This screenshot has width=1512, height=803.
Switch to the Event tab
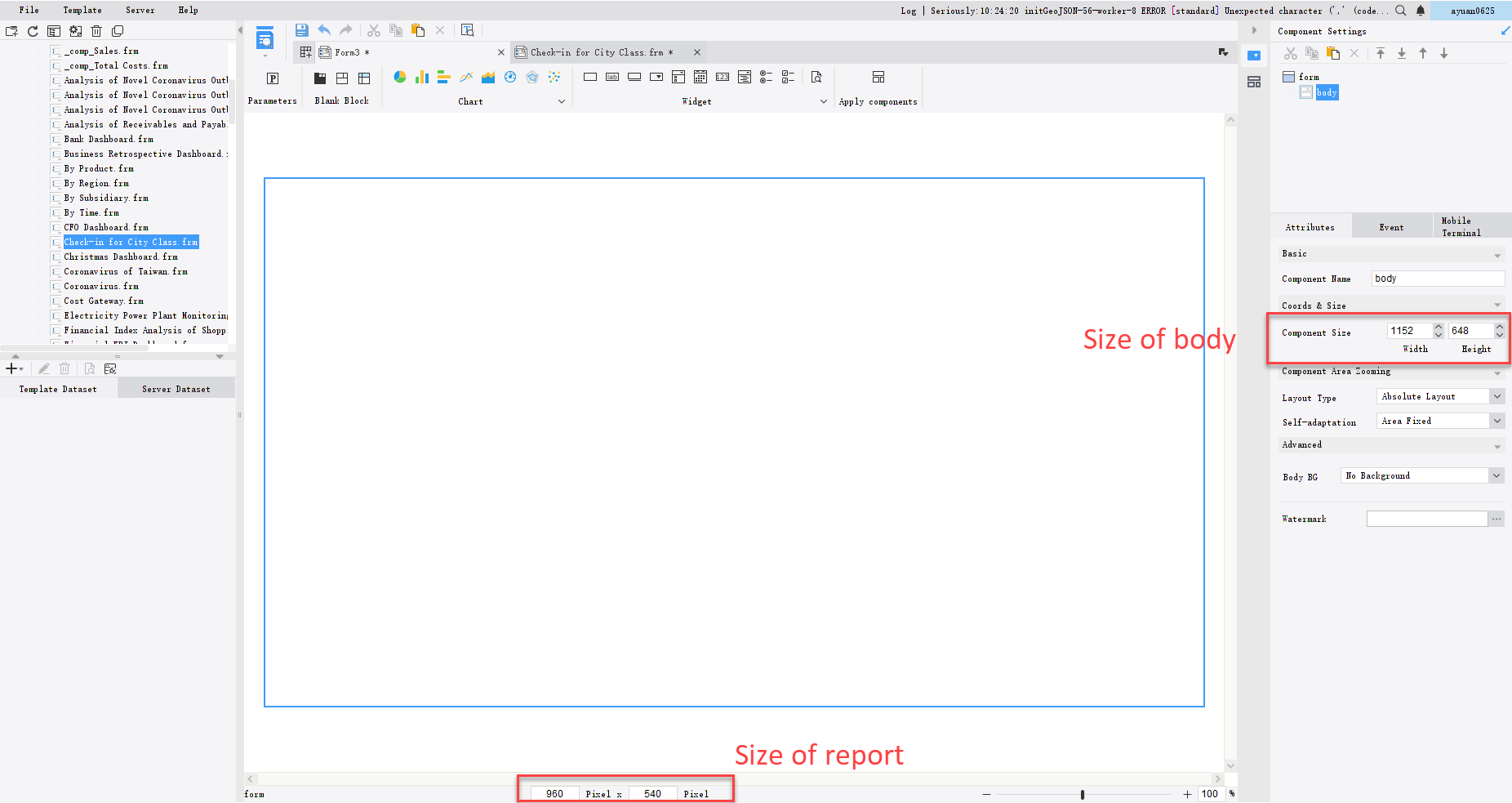click(x=1392, y=227)
